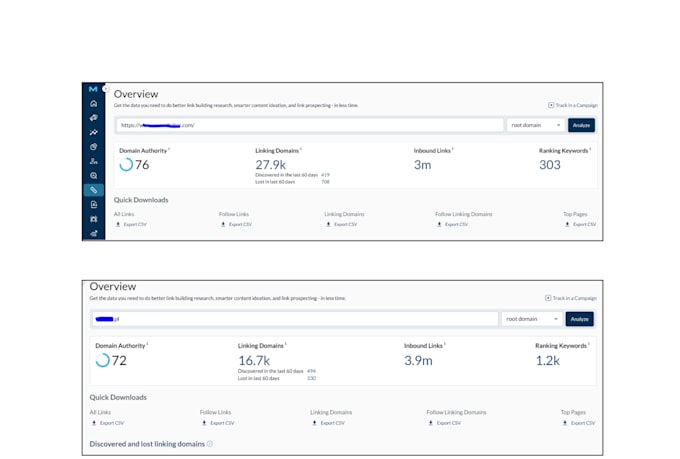Click Analyze button in the upper Overview panel

coord(581,125)
